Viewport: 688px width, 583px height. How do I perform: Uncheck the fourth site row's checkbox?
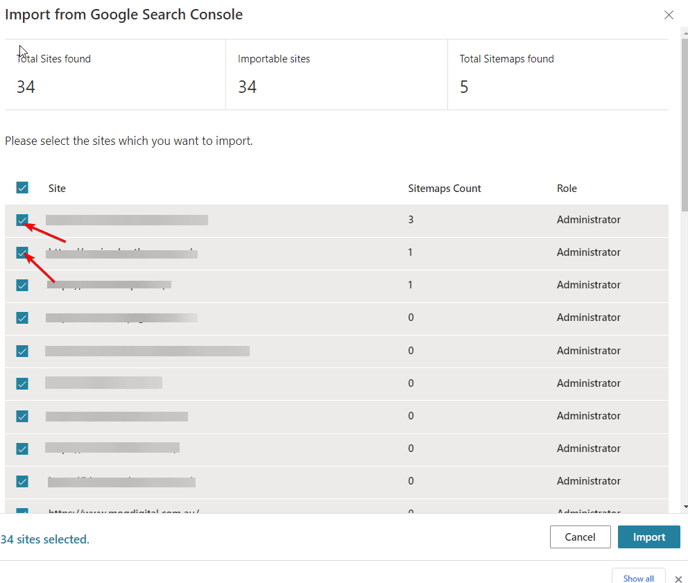pos(22,318)
